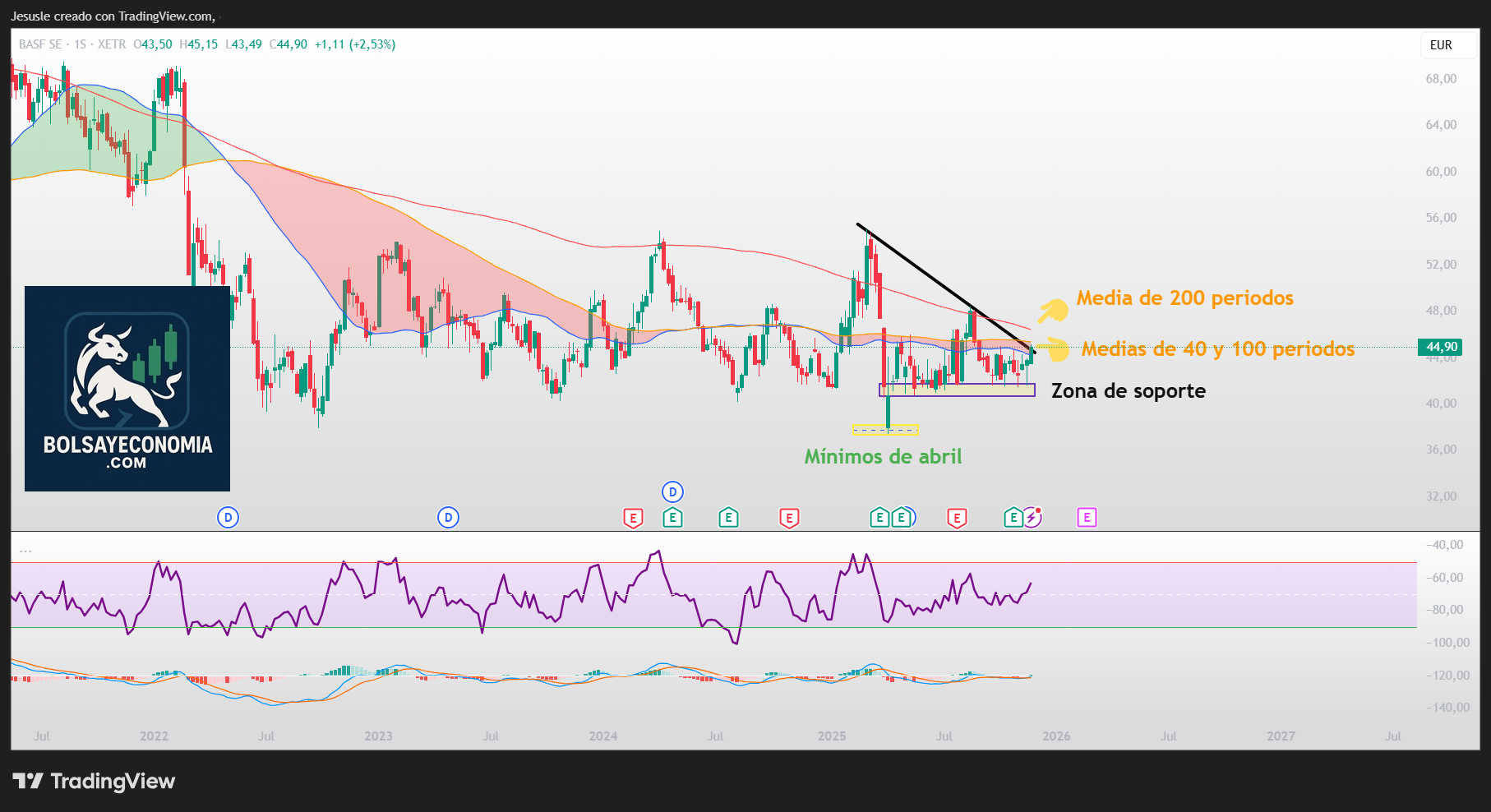
Task: Select the pink upcoming earnings E marker
Action: pyautogui.click(x=1087, y=518)
